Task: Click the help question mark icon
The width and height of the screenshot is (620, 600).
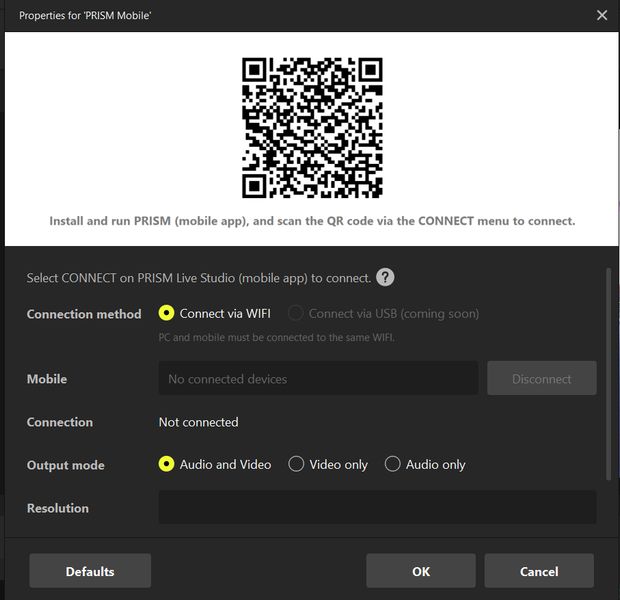Action: 385,278
